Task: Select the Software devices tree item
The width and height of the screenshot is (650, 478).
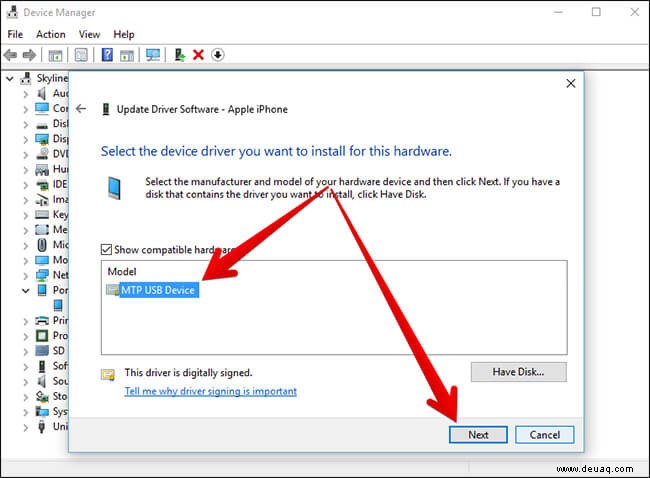Action: point(51,366)
